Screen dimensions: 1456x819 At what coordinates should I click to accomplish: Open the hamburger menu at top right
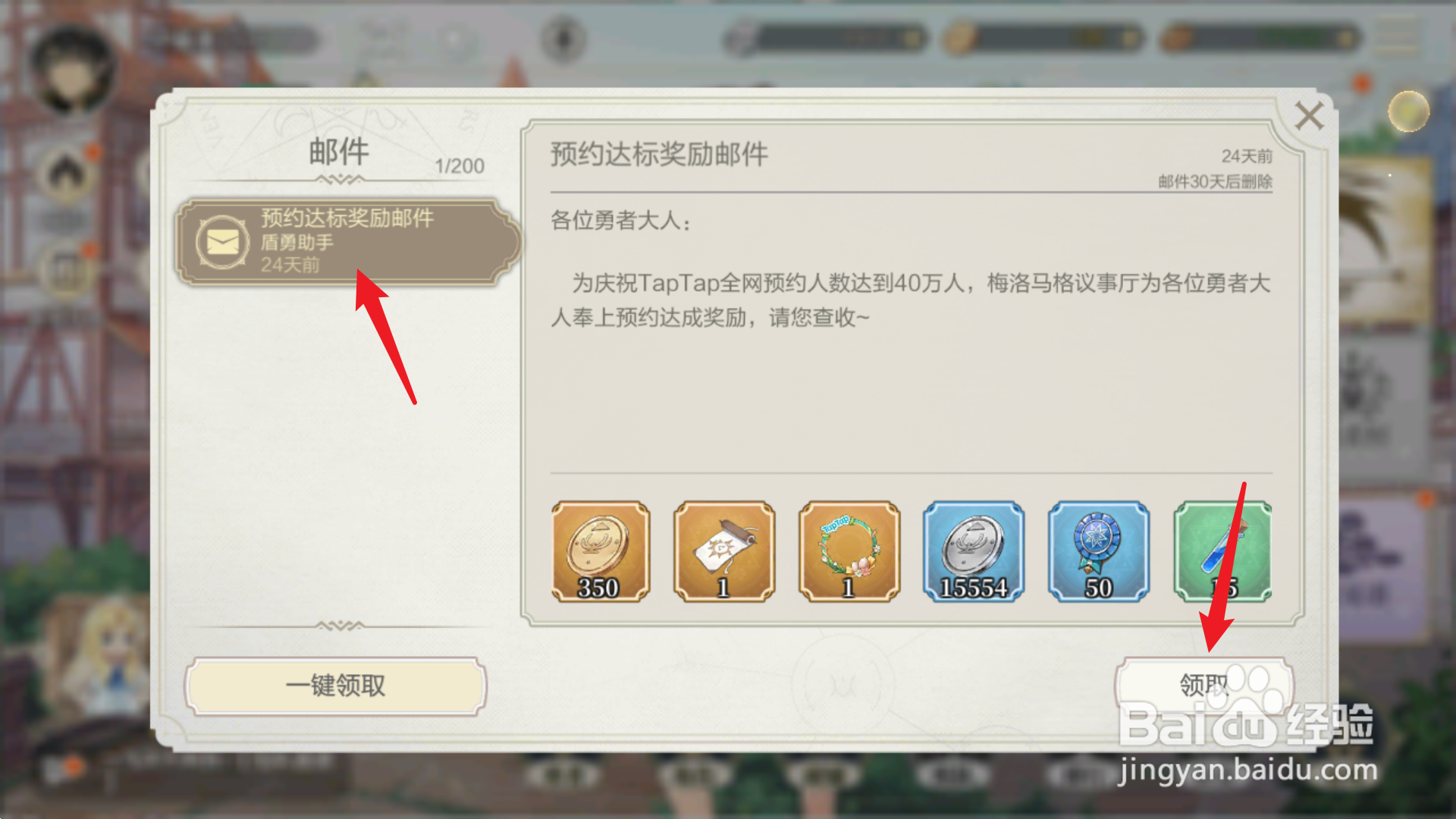tap(1398, 36)
